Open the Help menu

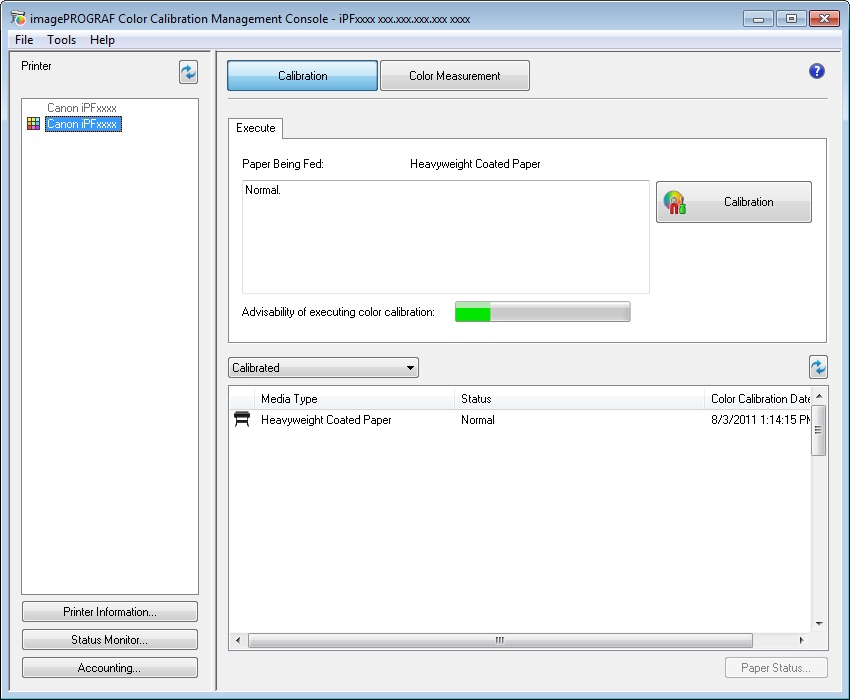point(102,40)
